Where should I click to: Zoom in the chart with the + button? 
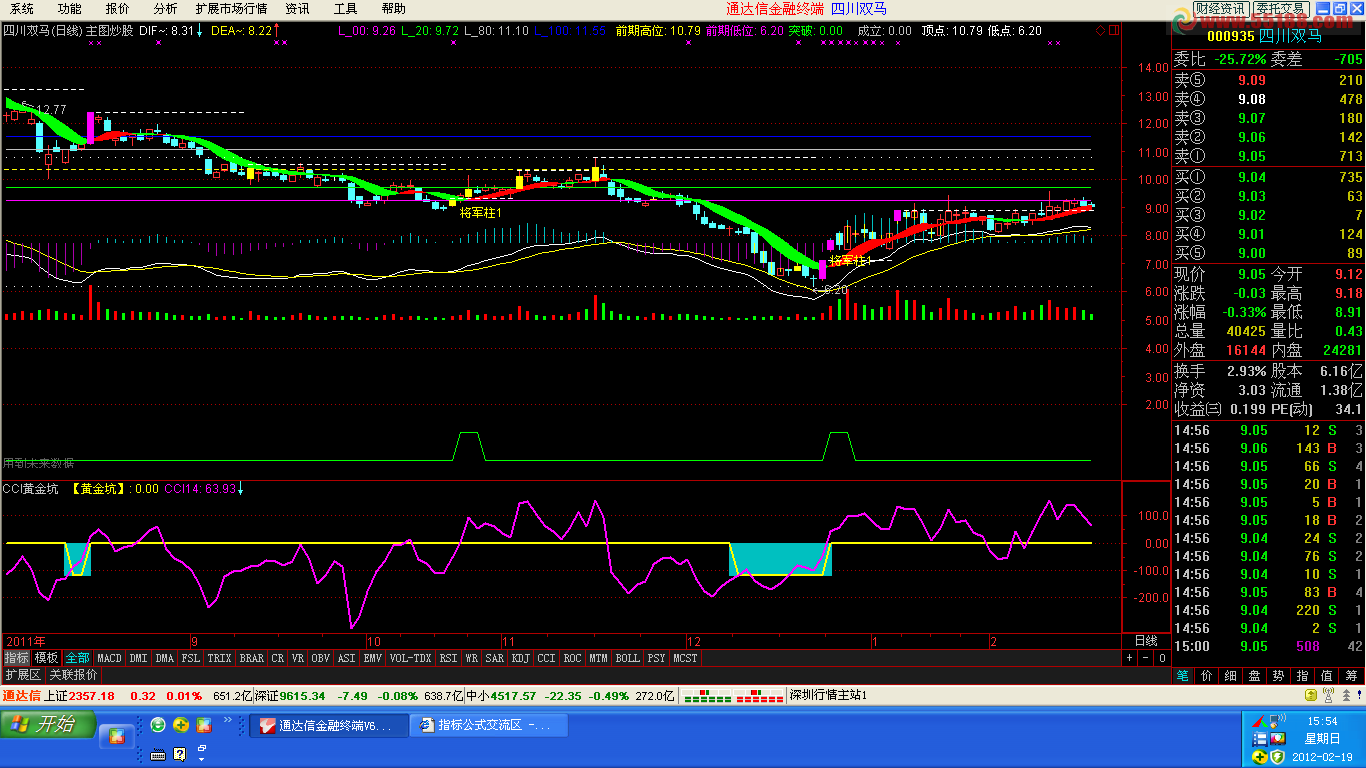pyautogui.click(x=1129, y=658)
